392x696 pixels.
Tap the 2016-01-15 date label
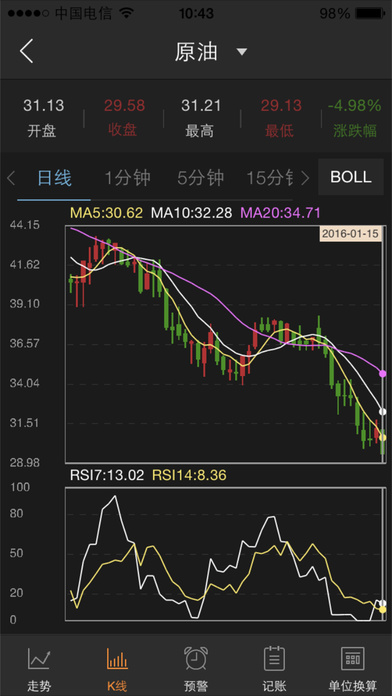[351, 234]
